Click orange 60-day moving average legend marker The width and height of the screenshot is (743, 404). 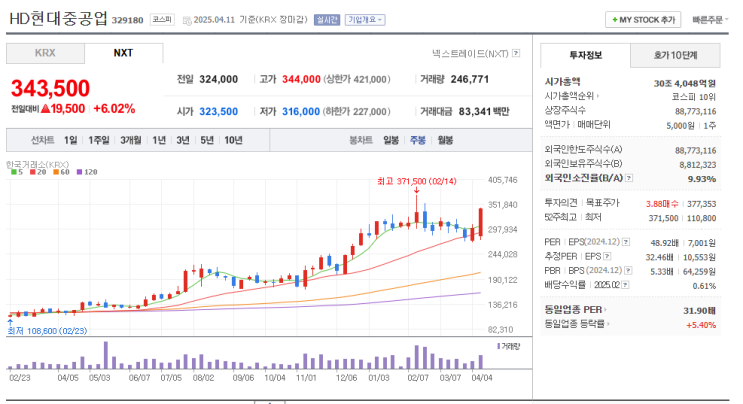point(55,172)
